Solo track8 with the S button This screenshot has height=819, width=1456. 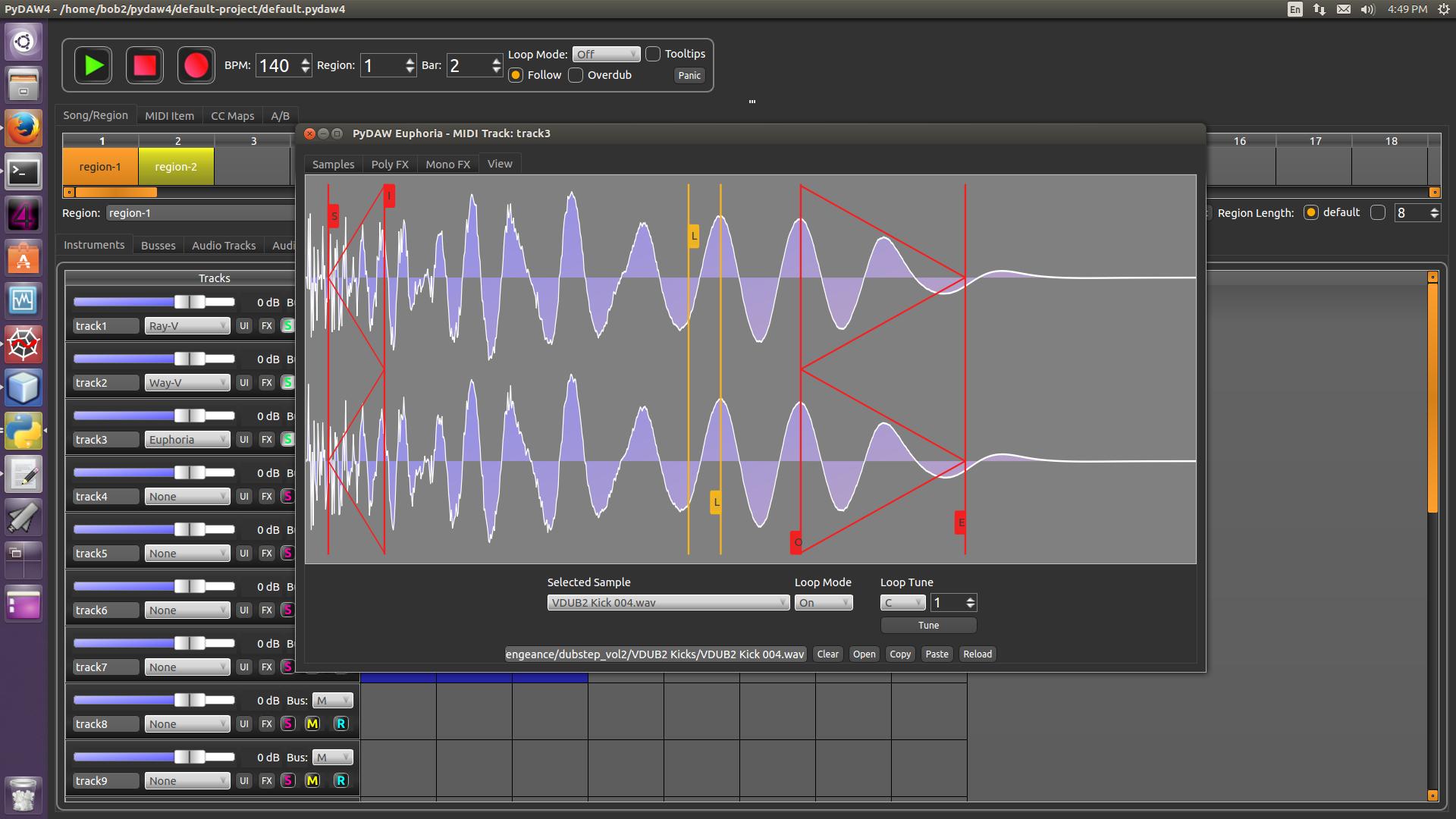coord(287,723)
